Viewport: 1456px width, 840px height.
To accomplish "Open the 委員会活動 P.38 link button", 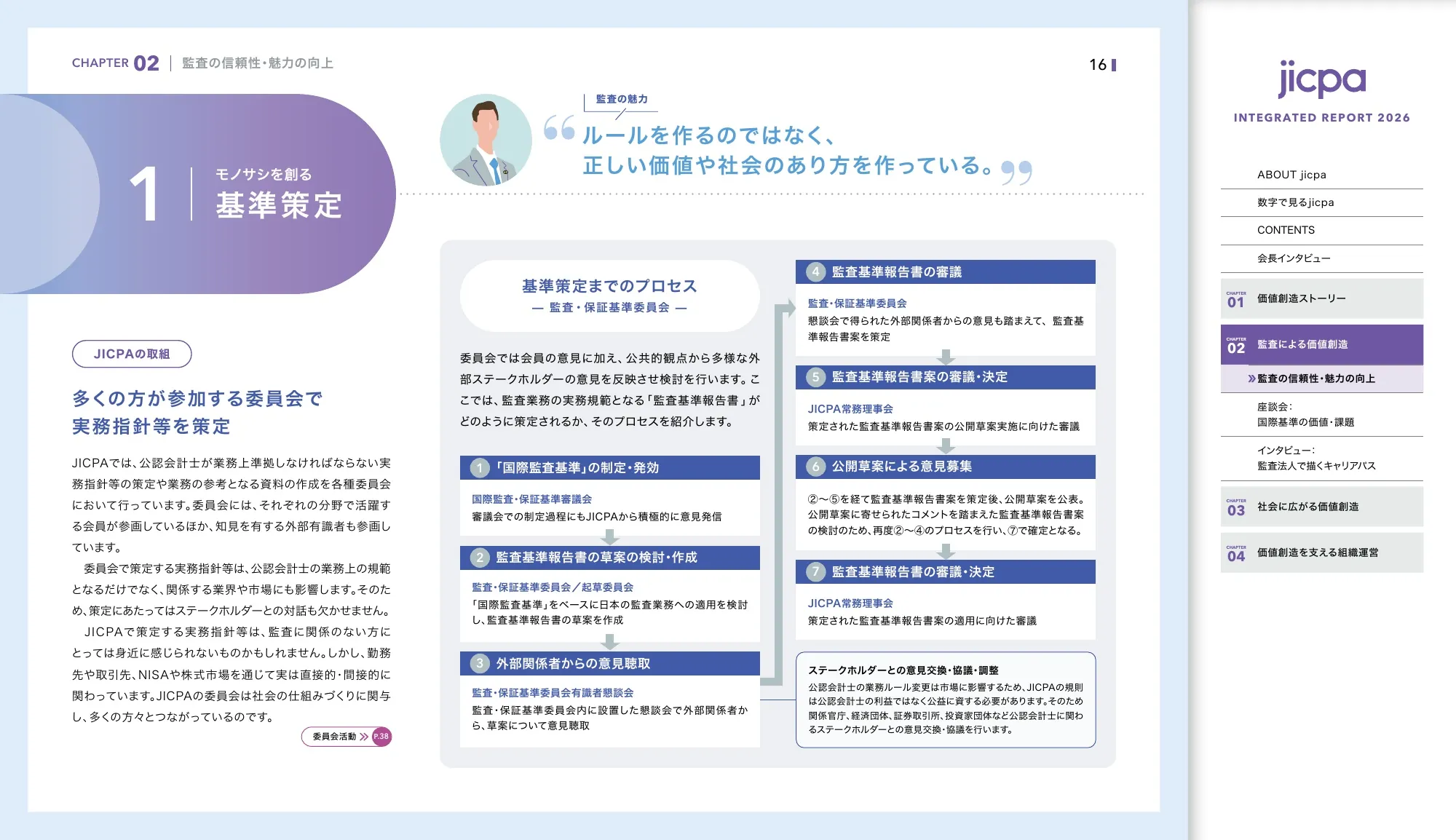I will point(347,737).
